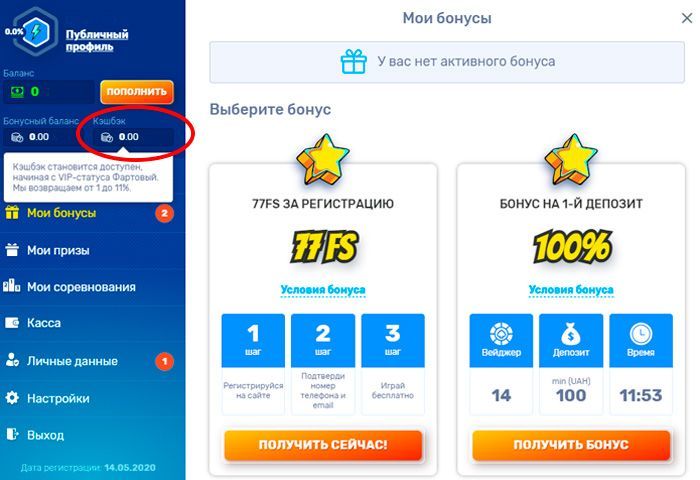
Task: Click the star icon above first deposit bonus
Action: pyautogui.click(x=571, y=160)
